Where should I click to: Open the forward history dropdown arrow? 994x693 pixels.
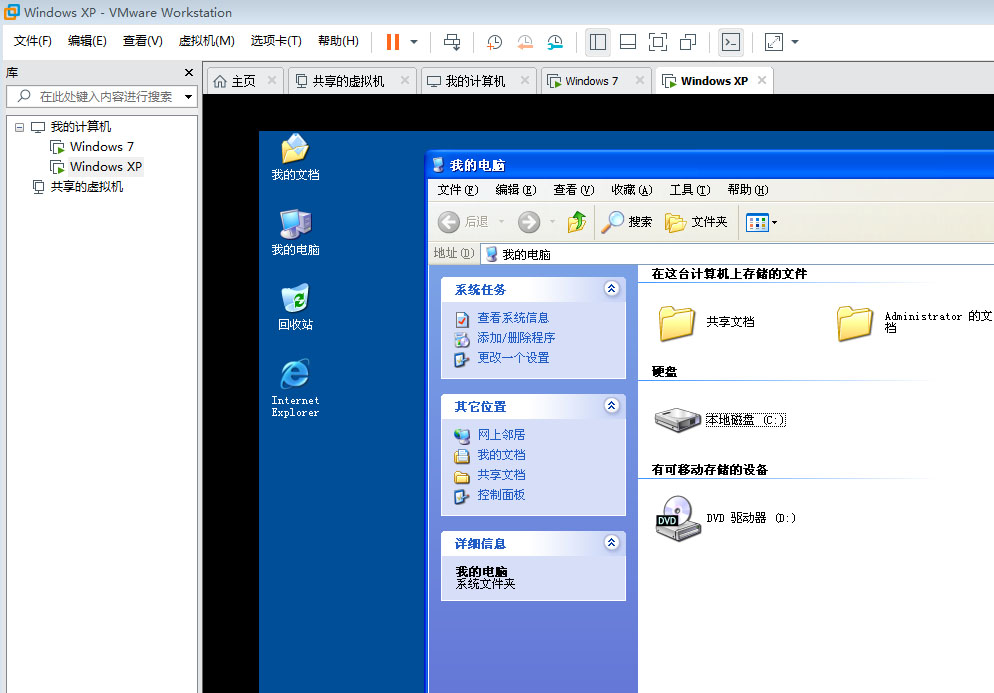pos(552,222)
